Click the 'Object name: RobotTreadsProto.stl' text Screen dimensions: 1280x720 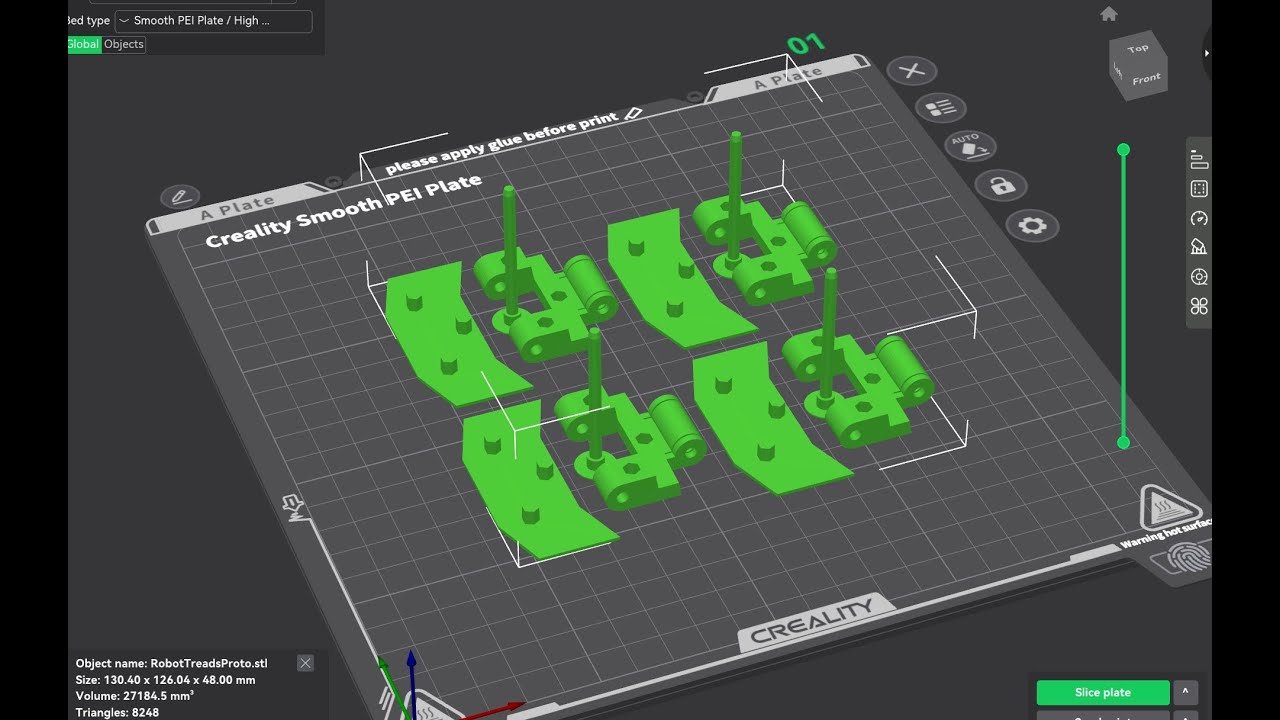pos(172,663)
